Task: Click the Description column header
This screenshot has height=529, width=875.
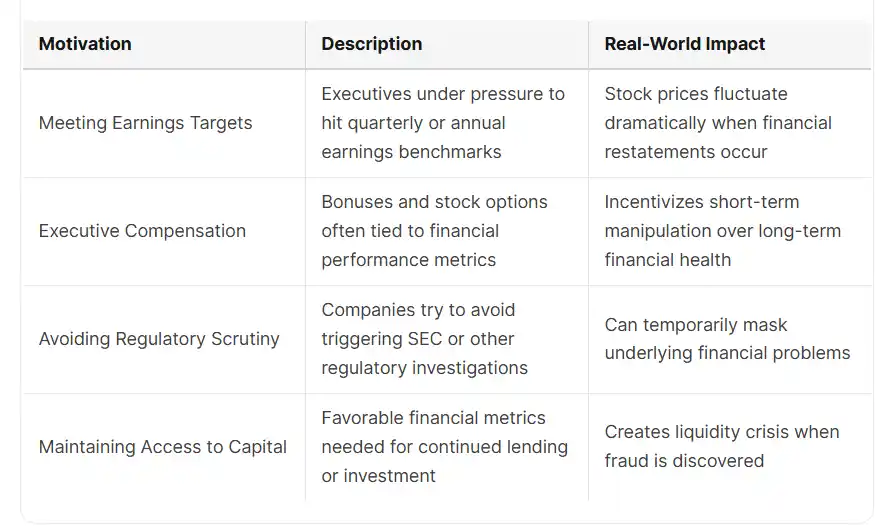Action: pos(372,44)
